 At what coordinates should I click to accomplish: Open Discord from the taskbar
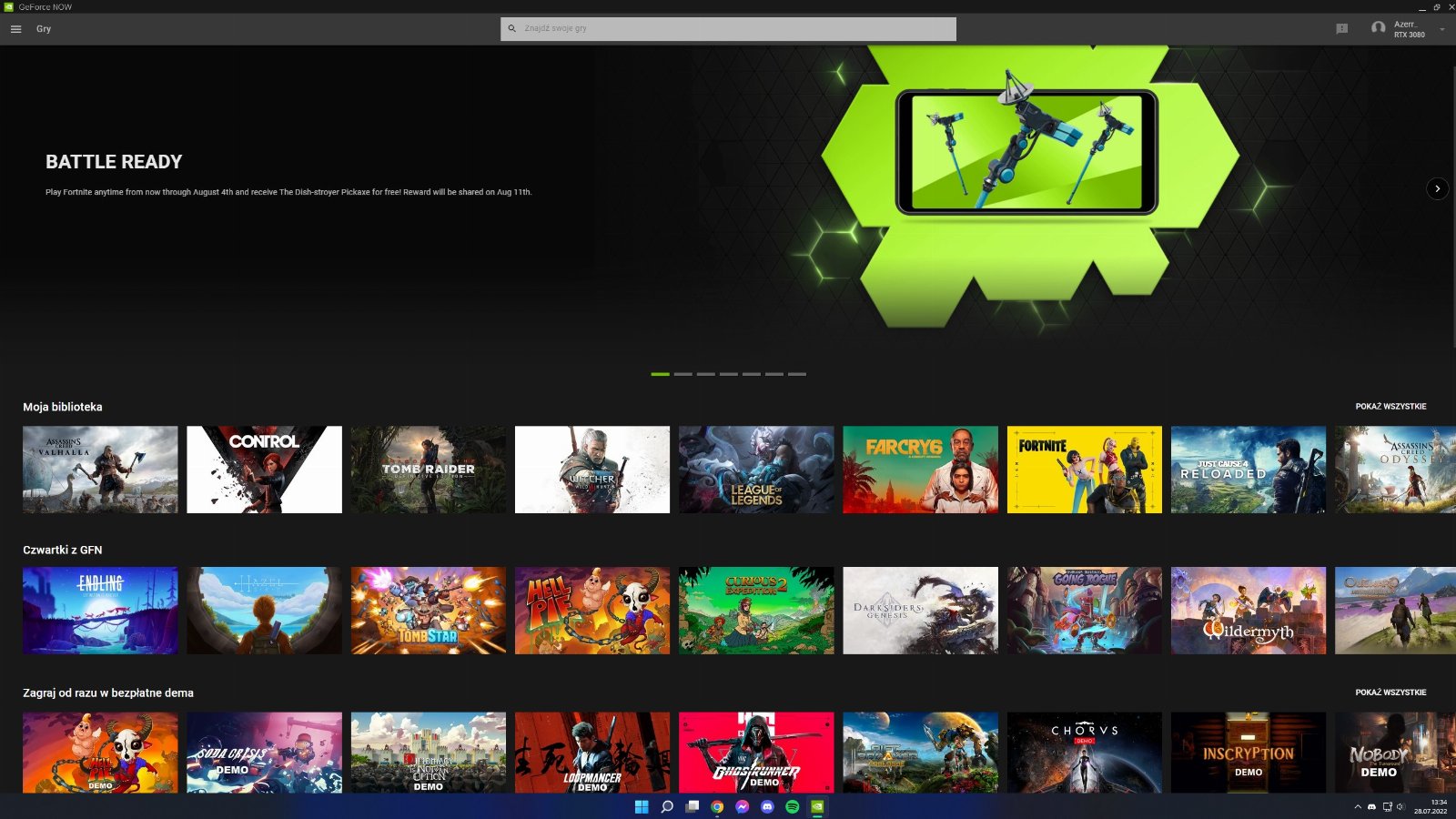767,806
